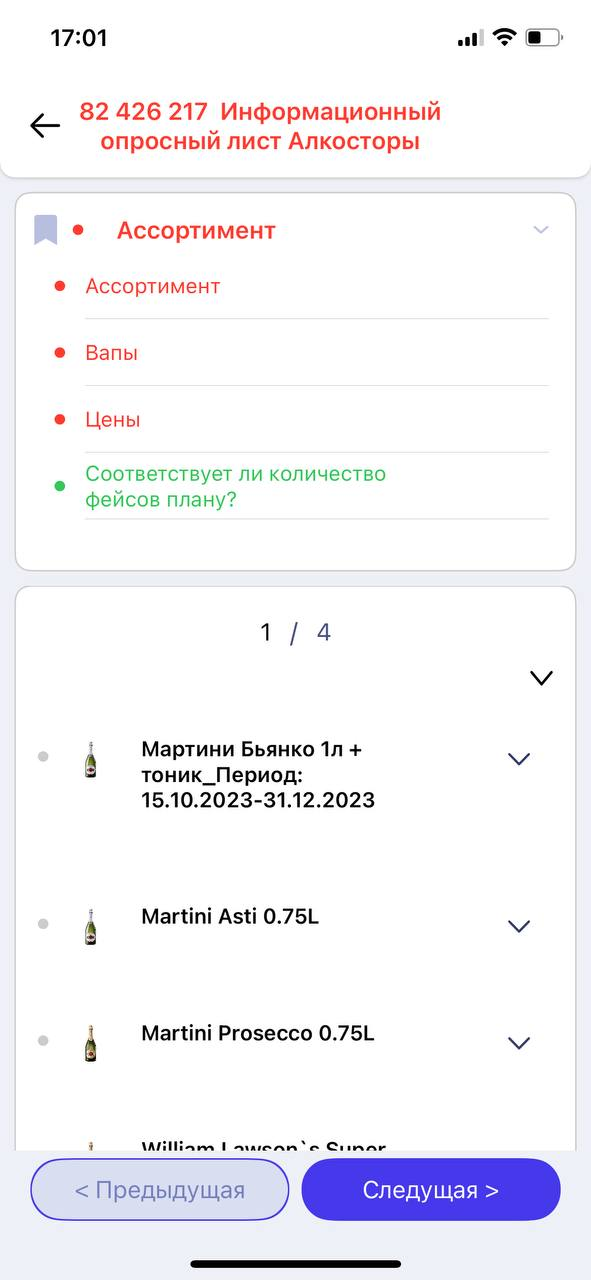Image resolution: width=591 pixels, height=1280 pixels.
Task: Tap the battery status icon
Action: 545,38
